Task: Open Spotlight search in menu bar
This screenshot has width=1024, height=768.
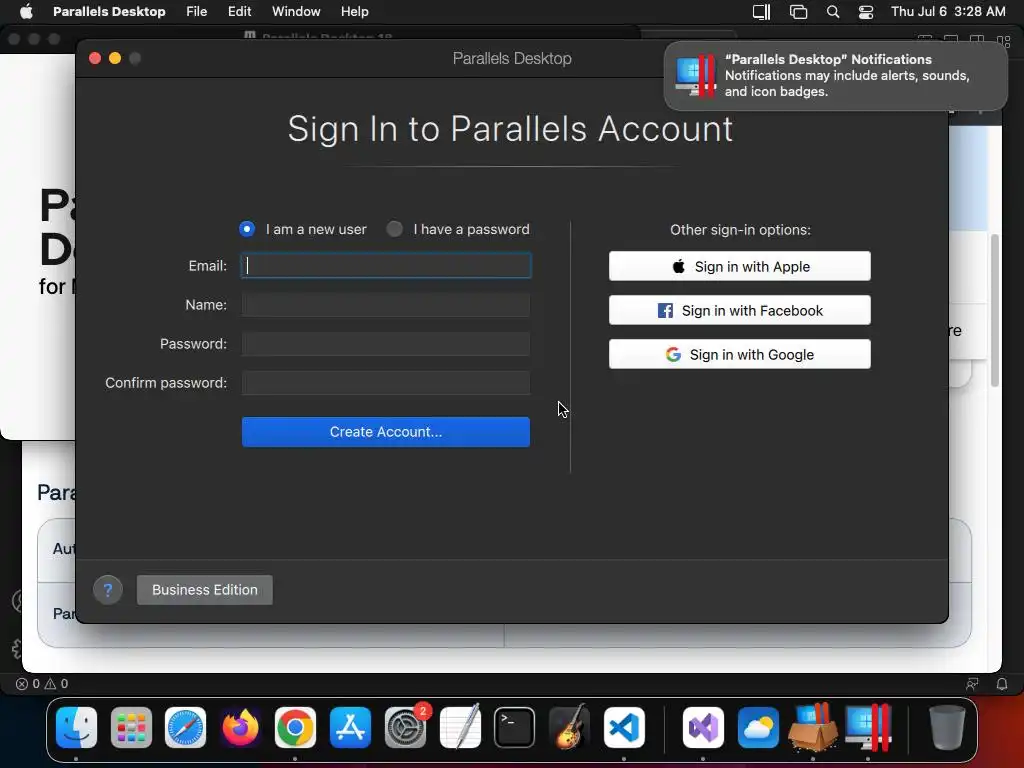Action: (x=833, y=12)
